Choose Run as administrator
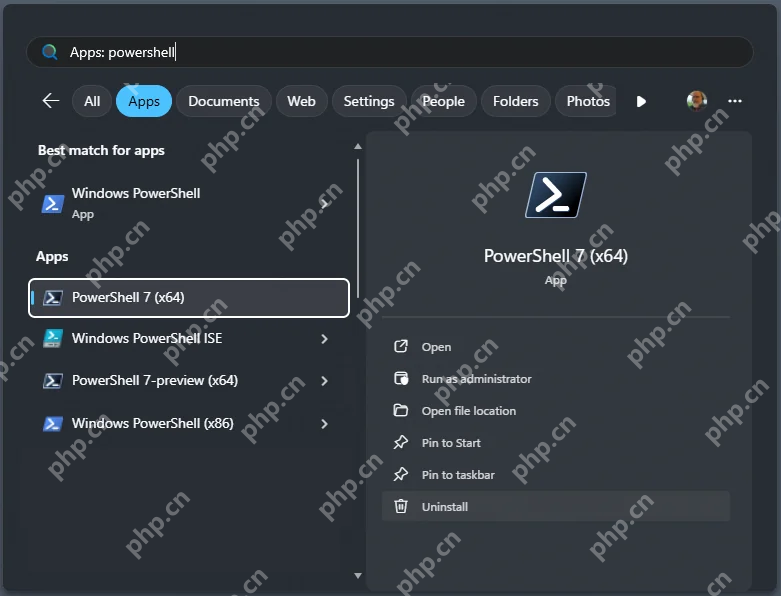The height and width of the screenshot is (596, 781). pos(556,379)
